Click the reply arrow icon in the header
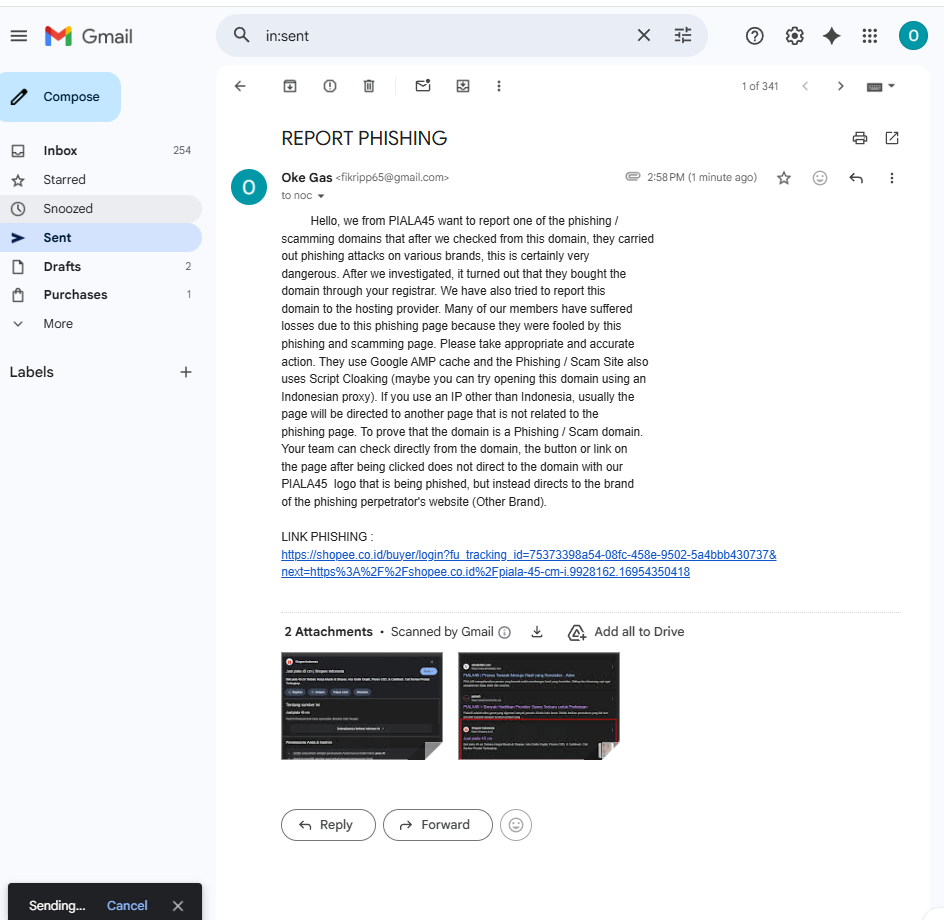The width and height of the screenshot is (944, 920). pos(856,178)
